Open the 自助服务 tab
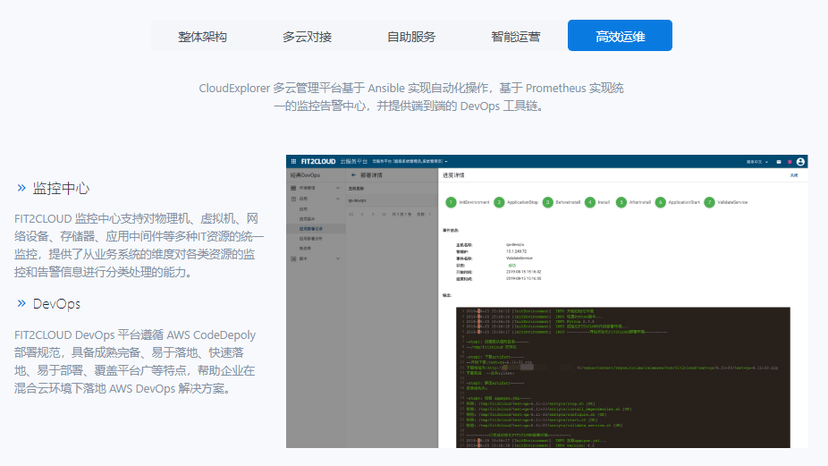 411,36
